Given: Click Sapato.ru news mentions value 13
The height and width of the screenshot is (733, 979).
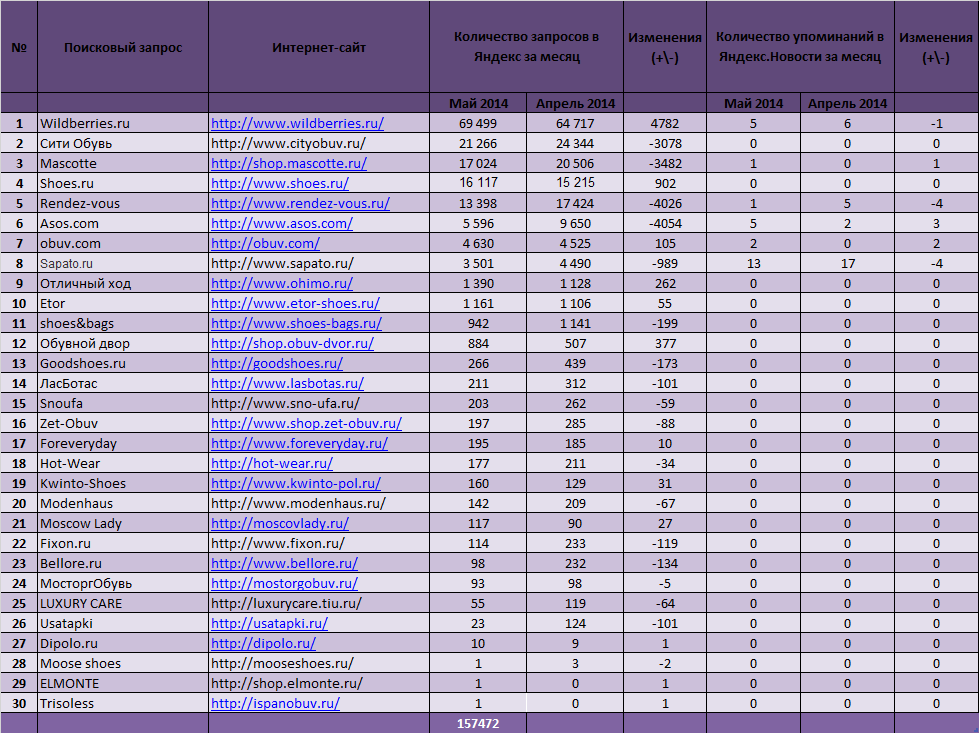Looking at the screenshot, I should (754, 263).
